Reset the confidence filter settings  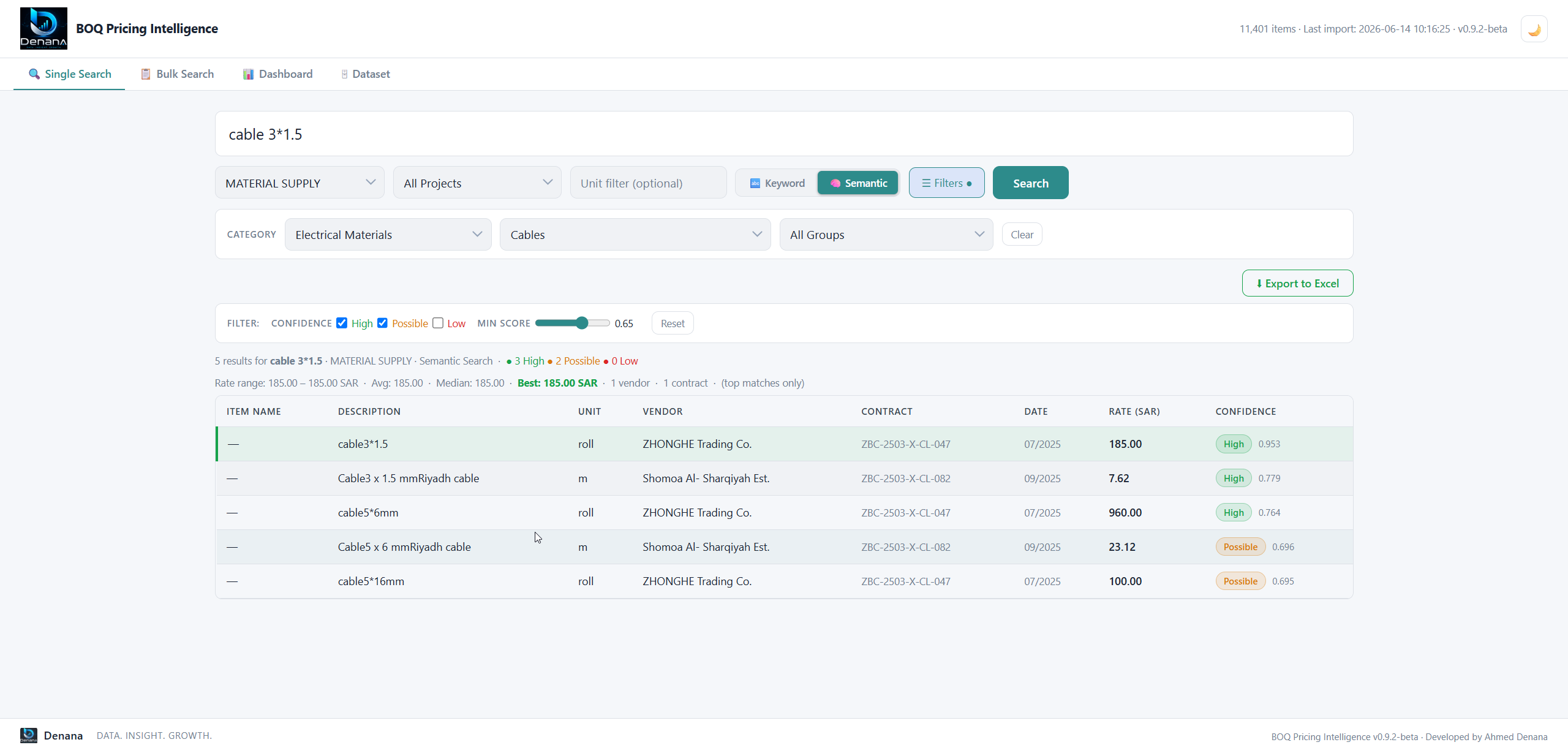point(673,324)
